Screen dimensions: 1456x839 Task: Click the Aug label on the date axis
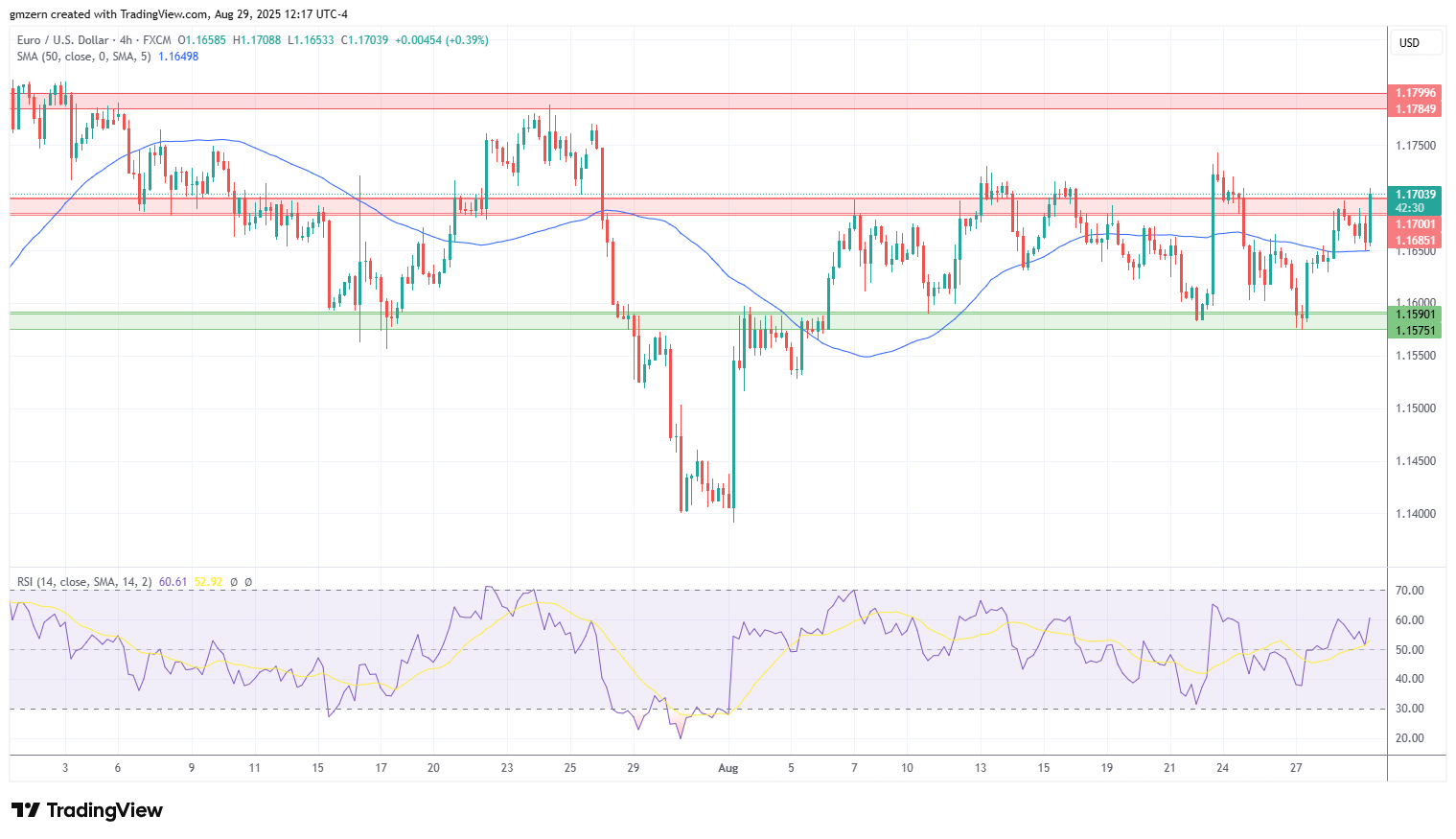point(728,768)
